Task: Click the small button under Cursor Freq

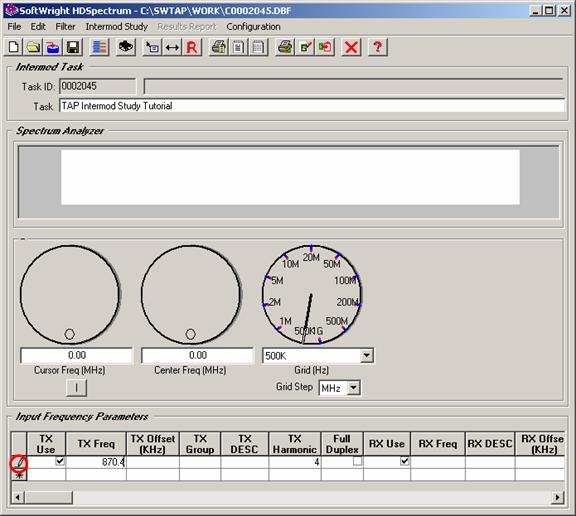Action: 76,387
